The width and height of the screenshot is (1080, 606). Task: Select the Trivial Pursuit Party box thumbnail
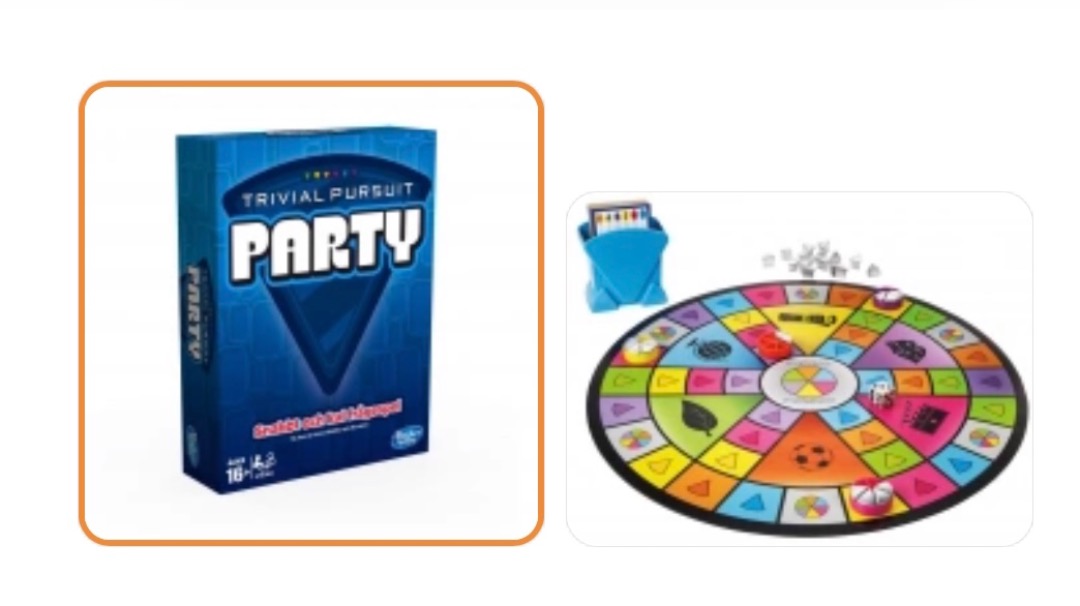click(311, 313)
